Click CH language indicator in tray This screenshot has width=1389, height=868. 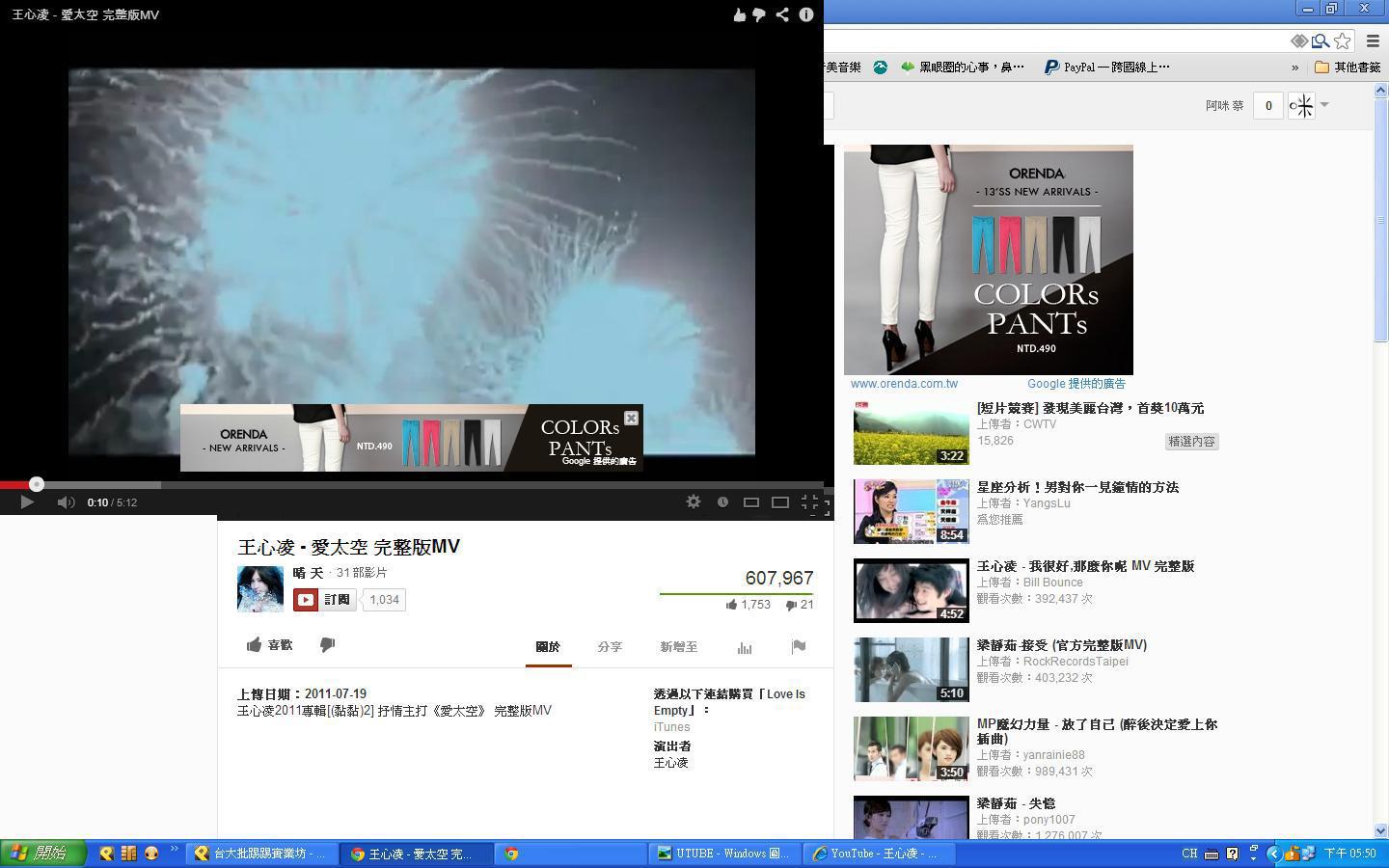pos(1189,854)
